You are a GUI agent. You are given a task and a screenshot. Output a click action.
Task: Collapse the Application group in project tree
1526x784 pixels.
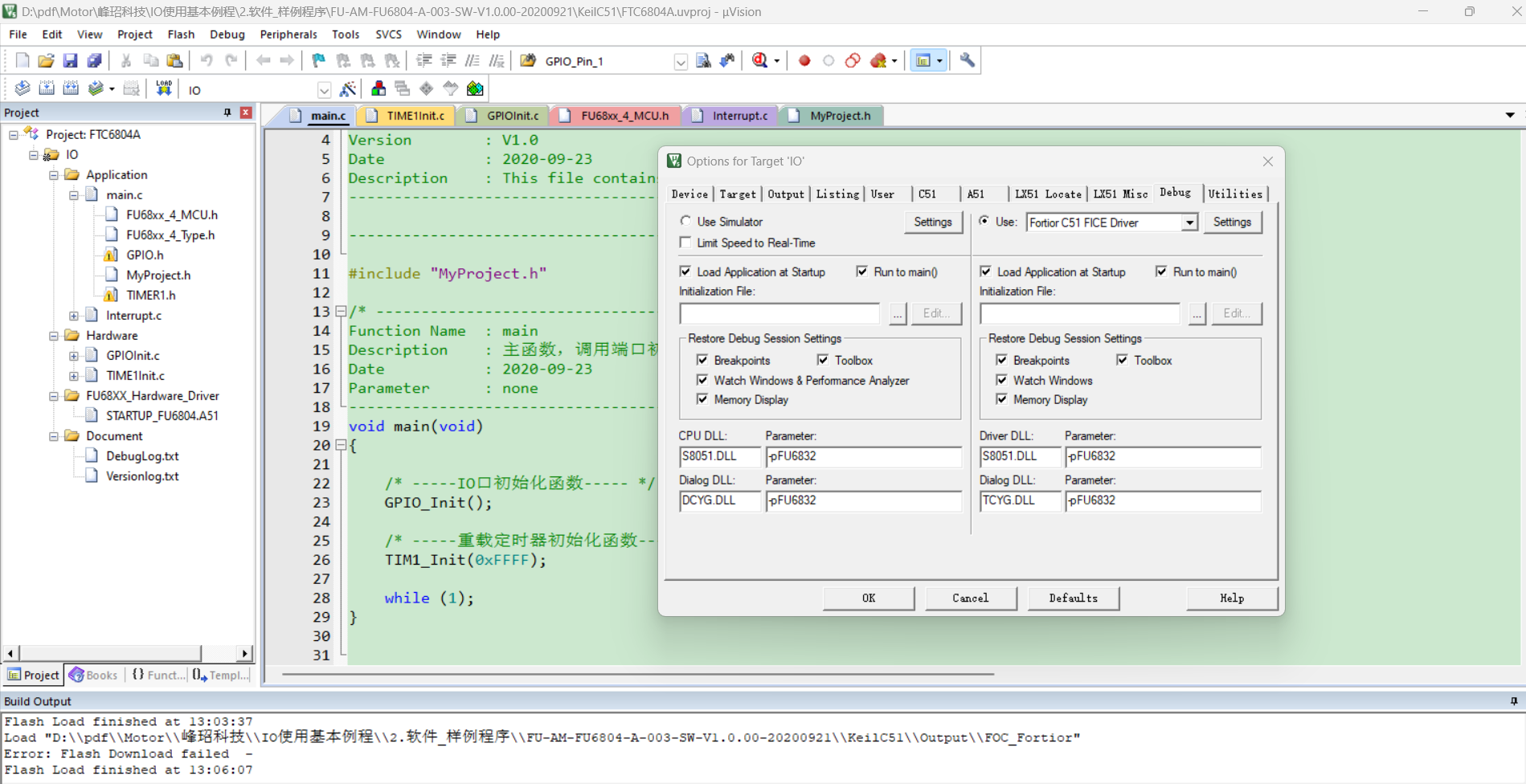tap(54, 175)
